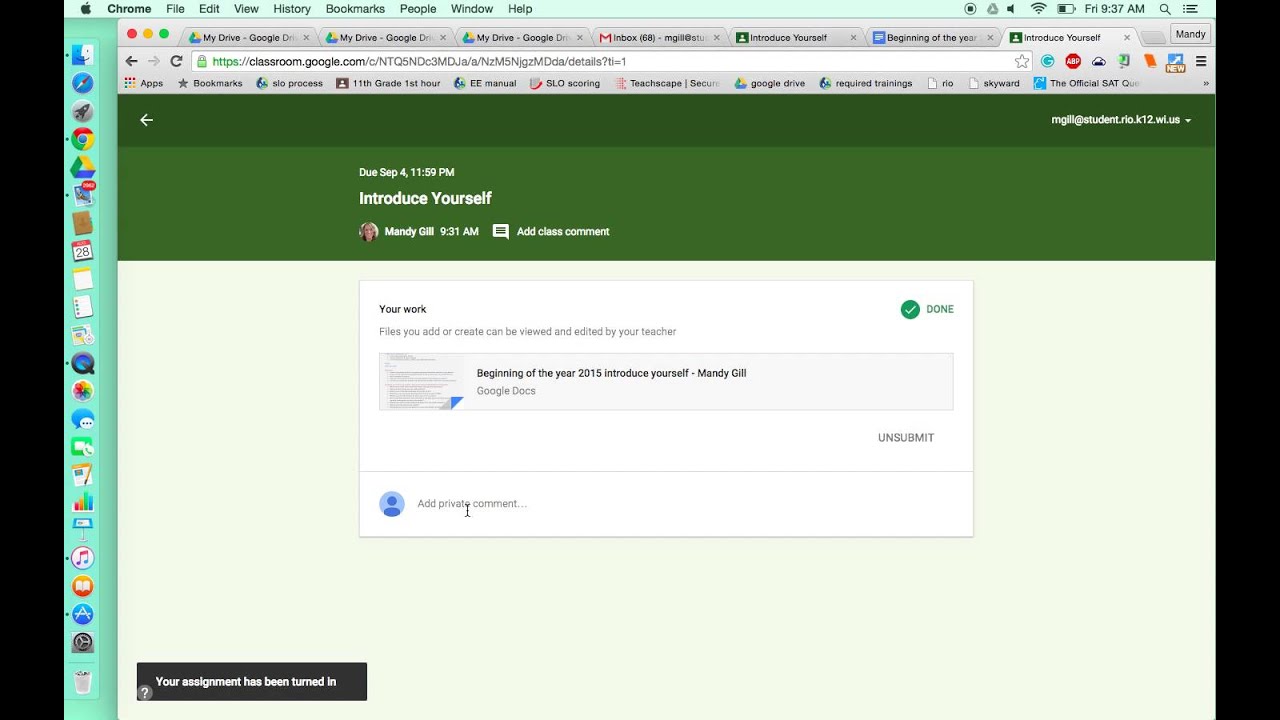Click the UNSUBMIT button

(906, 438)
